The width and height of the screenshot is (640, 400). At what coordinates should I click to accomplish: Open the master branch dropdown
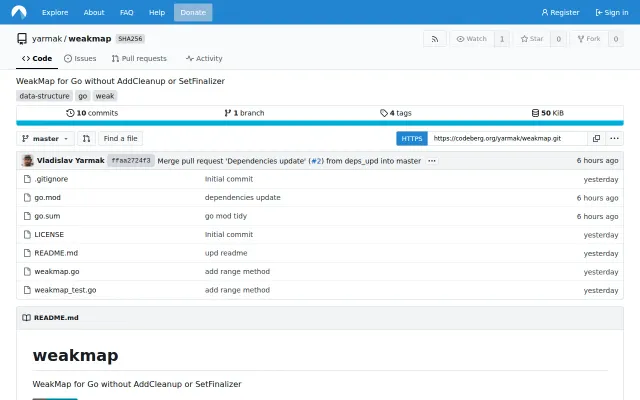[45, 138]
